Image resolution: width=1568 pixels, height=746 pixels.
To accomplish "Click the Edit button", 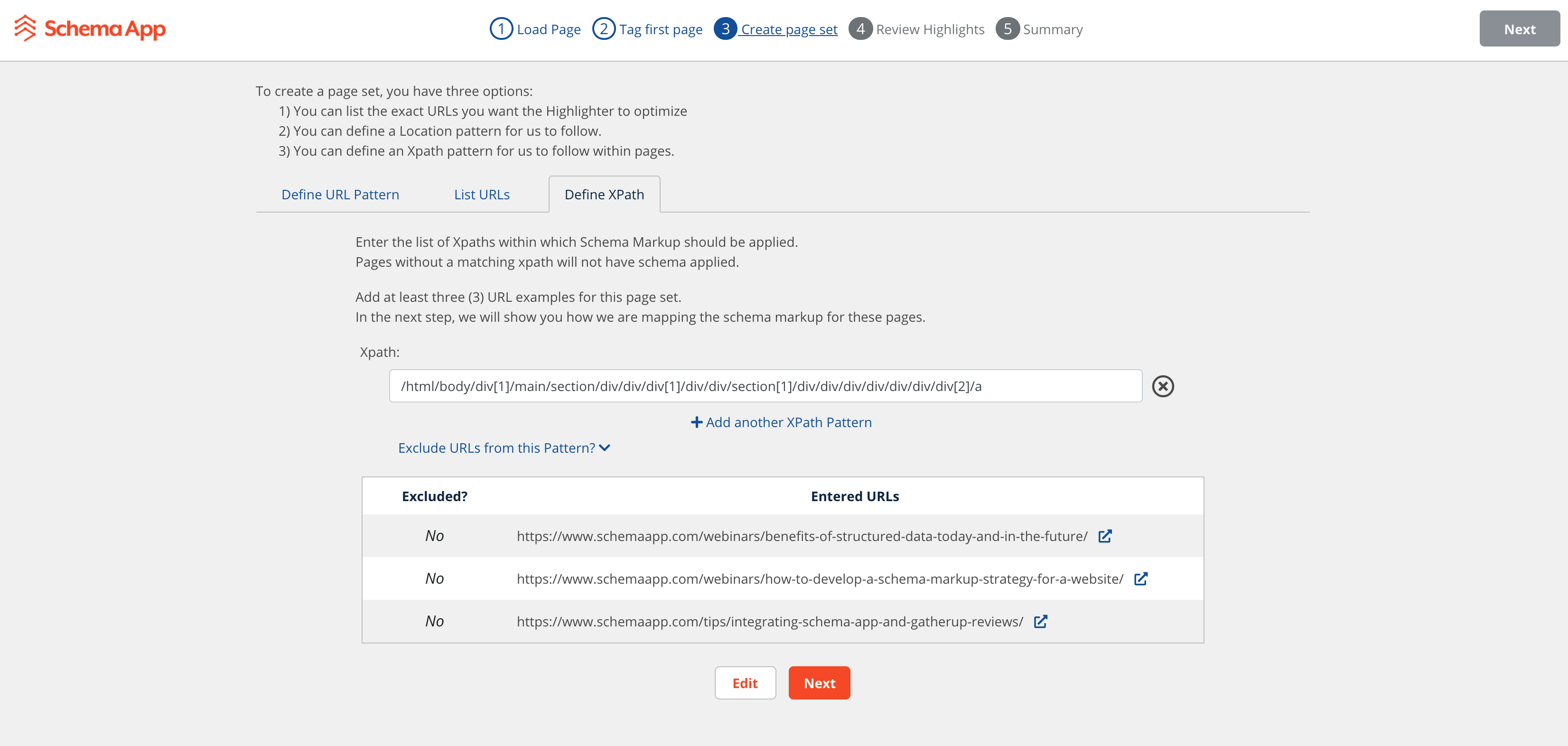I will click(x=745, y=683).
